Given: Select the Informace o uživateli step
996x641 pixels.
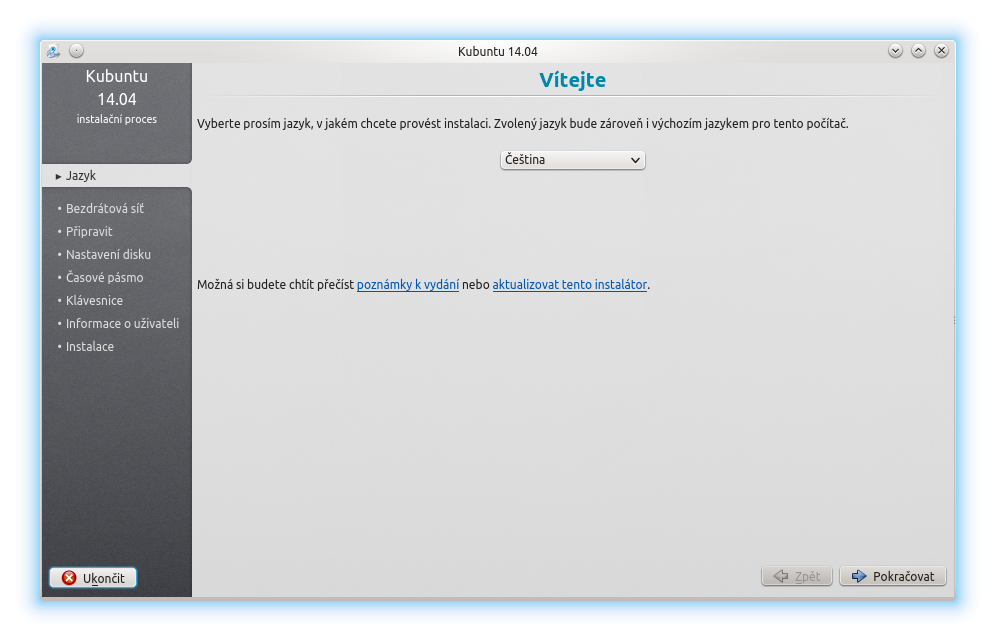Looking at the screenshot, I should pyautogui.click(x=122, y=323).
